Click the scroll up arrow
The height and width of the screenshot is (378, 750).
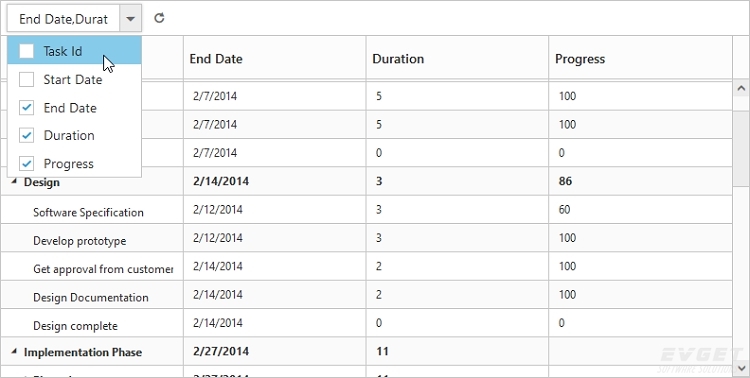(741, 88)
